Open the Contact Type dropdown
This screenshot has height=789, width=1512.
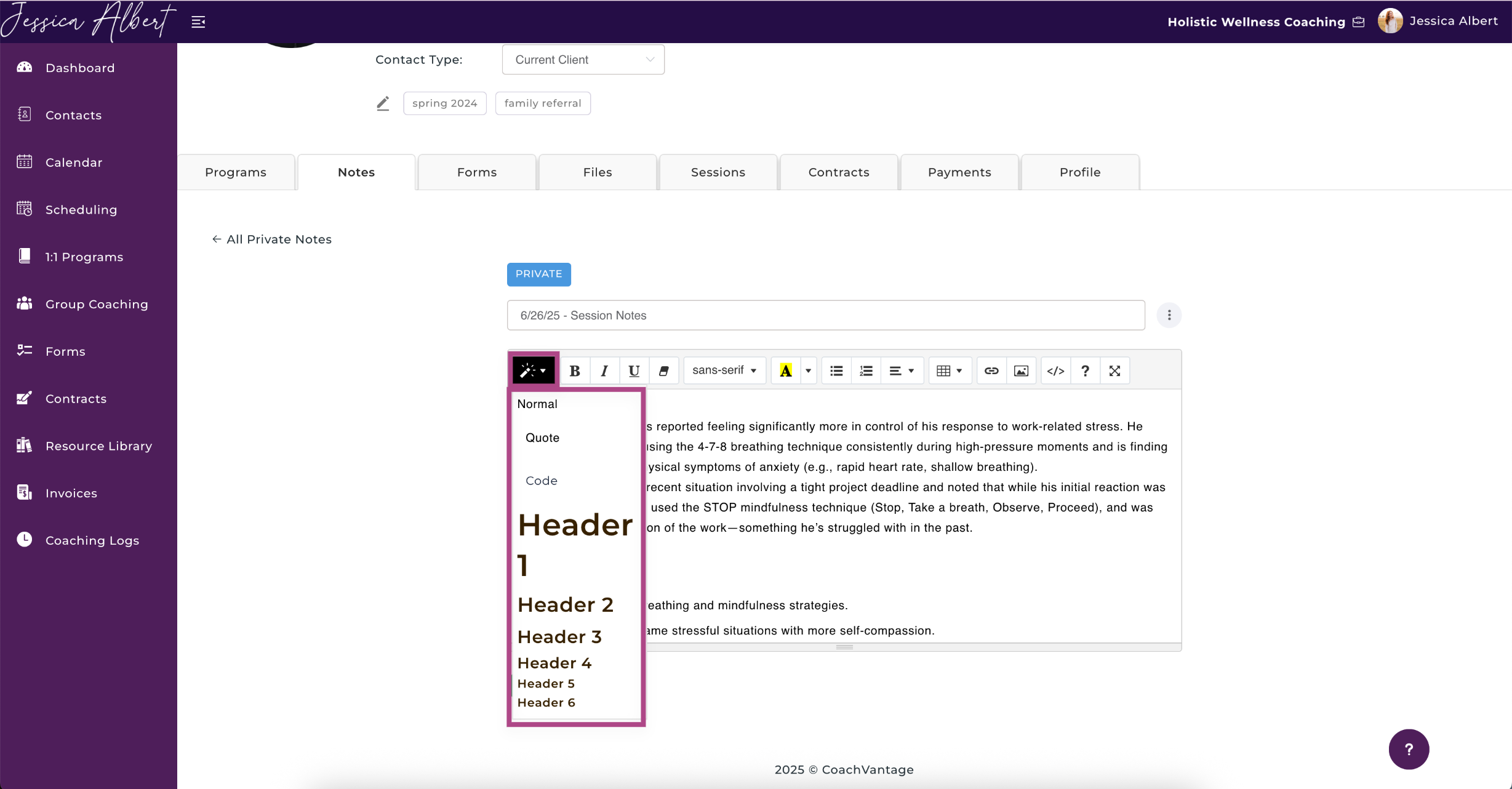coord(583,60)
